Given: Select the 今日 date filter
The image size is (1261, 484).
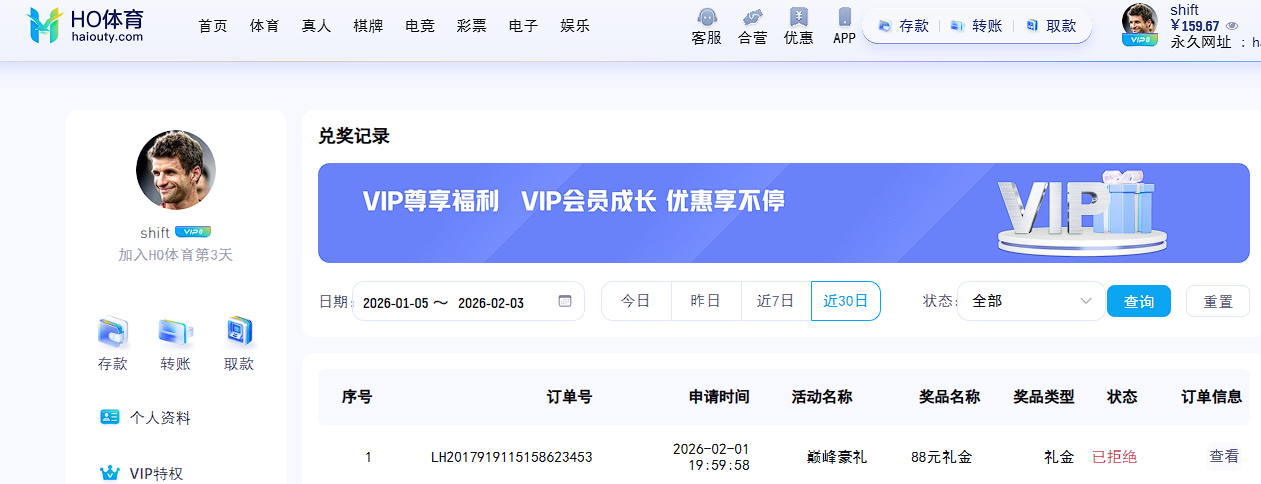Looking at the screenshot, I should point(636,301).
